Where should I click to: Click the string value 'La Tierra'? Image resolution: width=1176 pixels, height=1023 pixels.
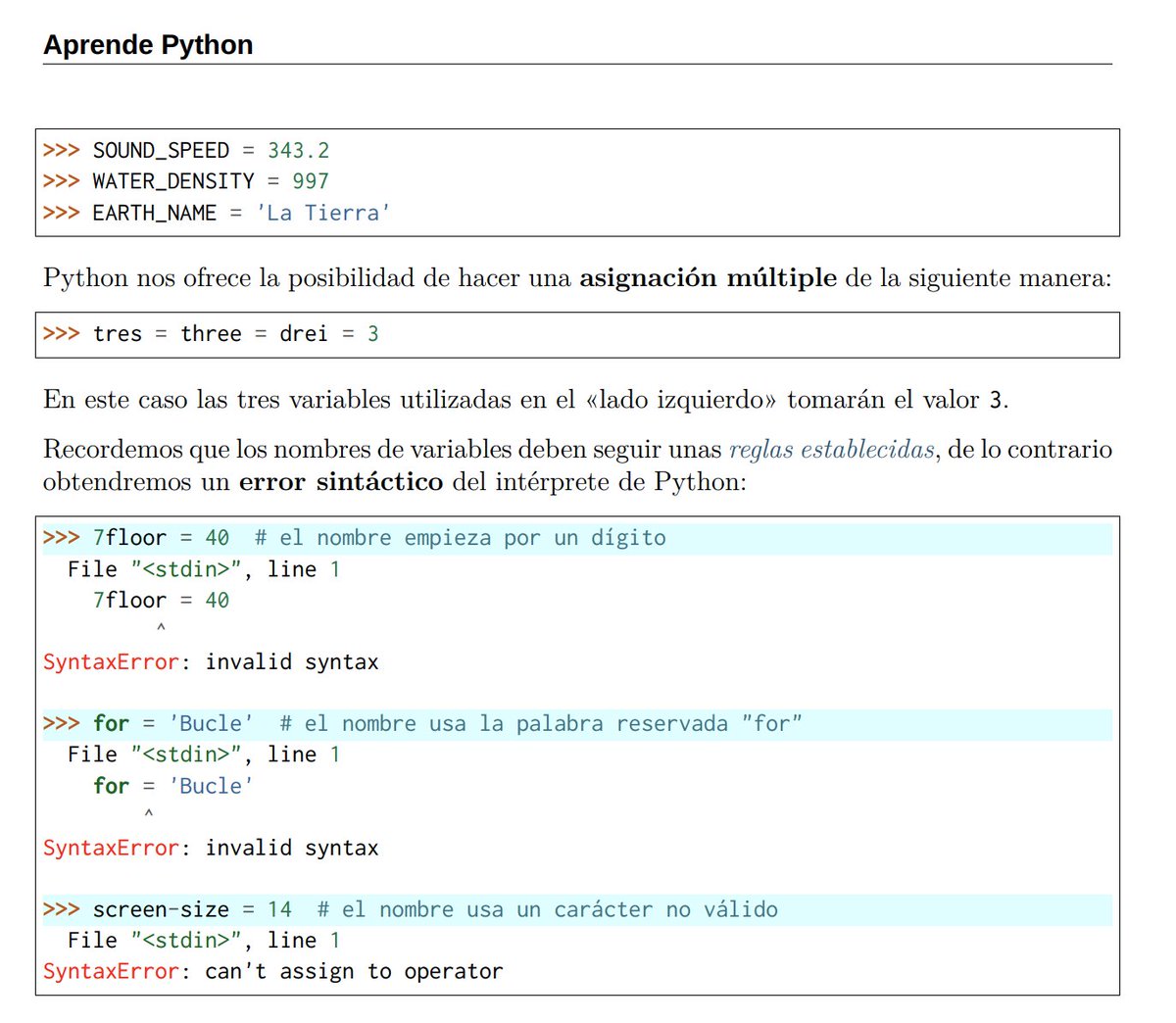click(x=322, y=213)
